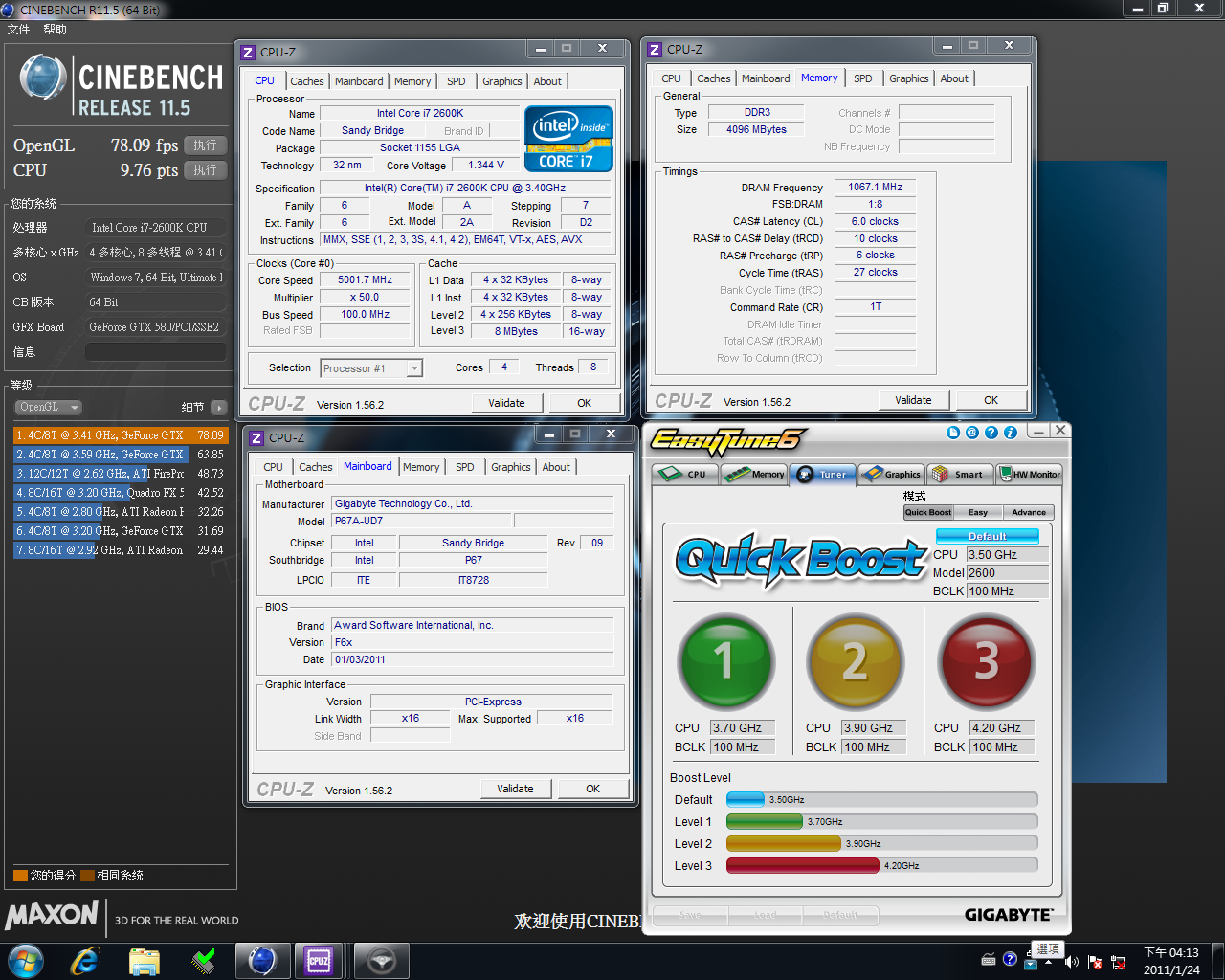Image resolution: width=1225 pixels, height=980 pixels.
Task: Click DRAM Frequency value 1067.1 MHz
Action: tap(875, 188)
